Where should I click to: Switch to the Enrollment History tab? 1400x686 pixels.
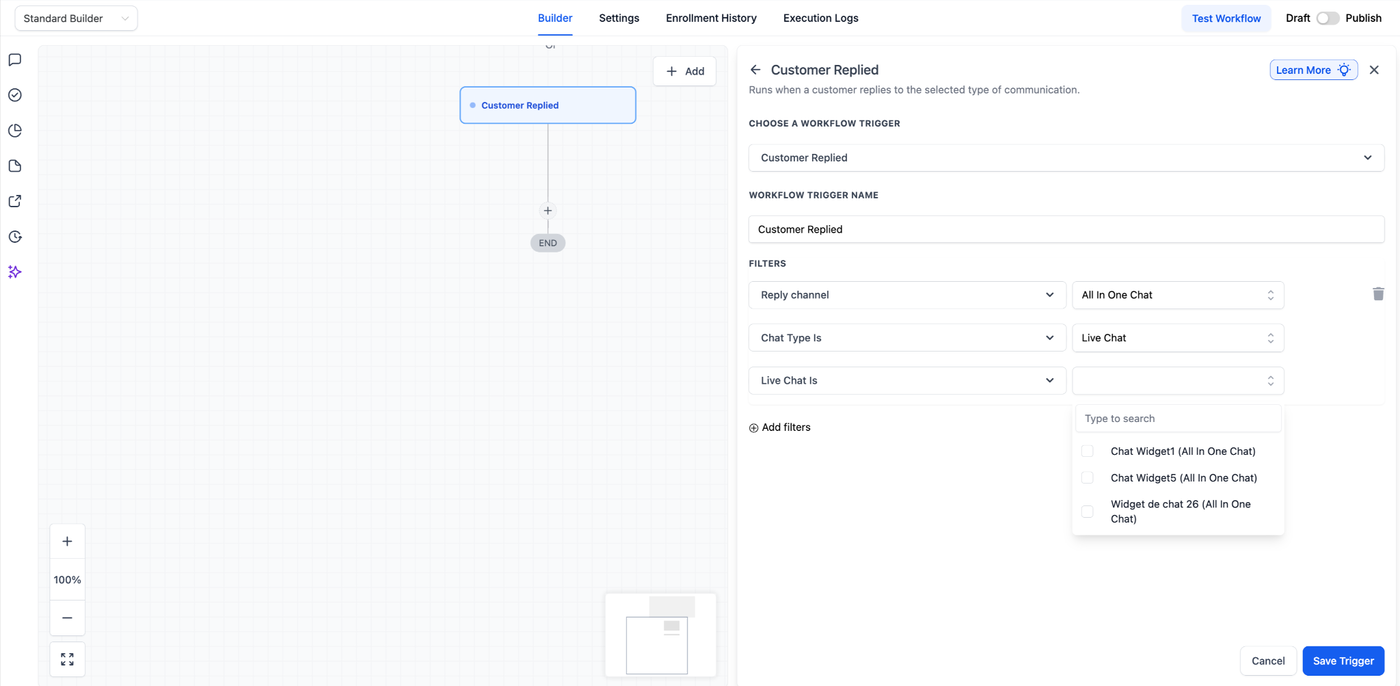(x=711, y=18)
